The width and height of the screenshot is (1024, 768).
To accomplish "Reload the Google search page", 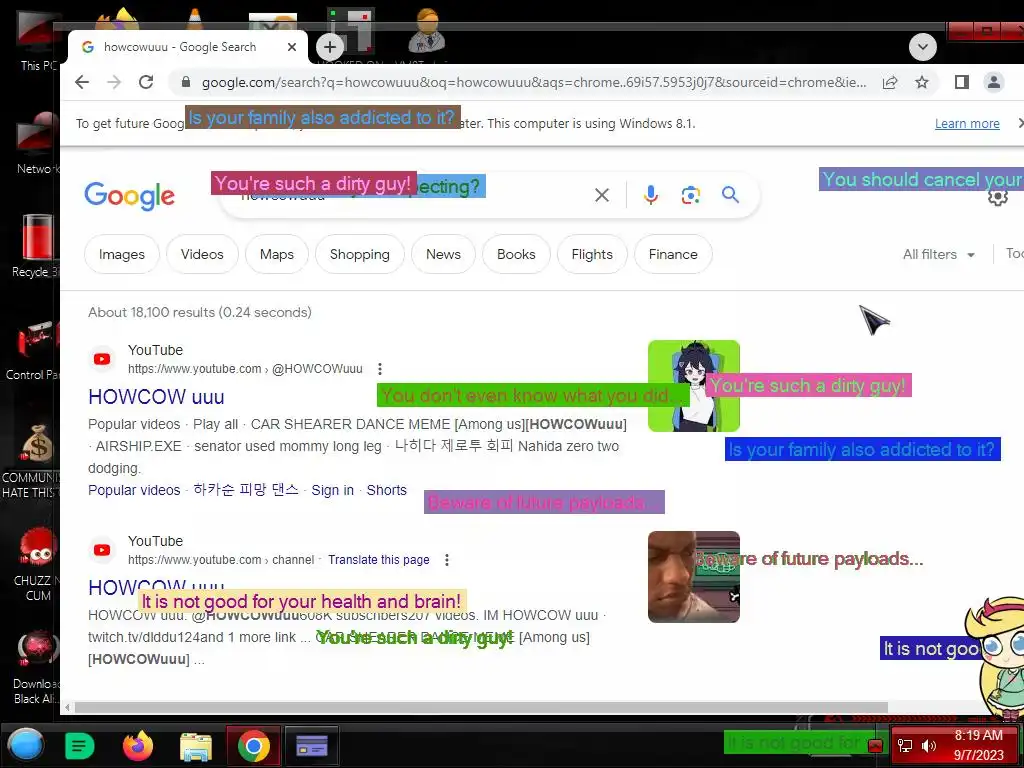I will (146, 82).
